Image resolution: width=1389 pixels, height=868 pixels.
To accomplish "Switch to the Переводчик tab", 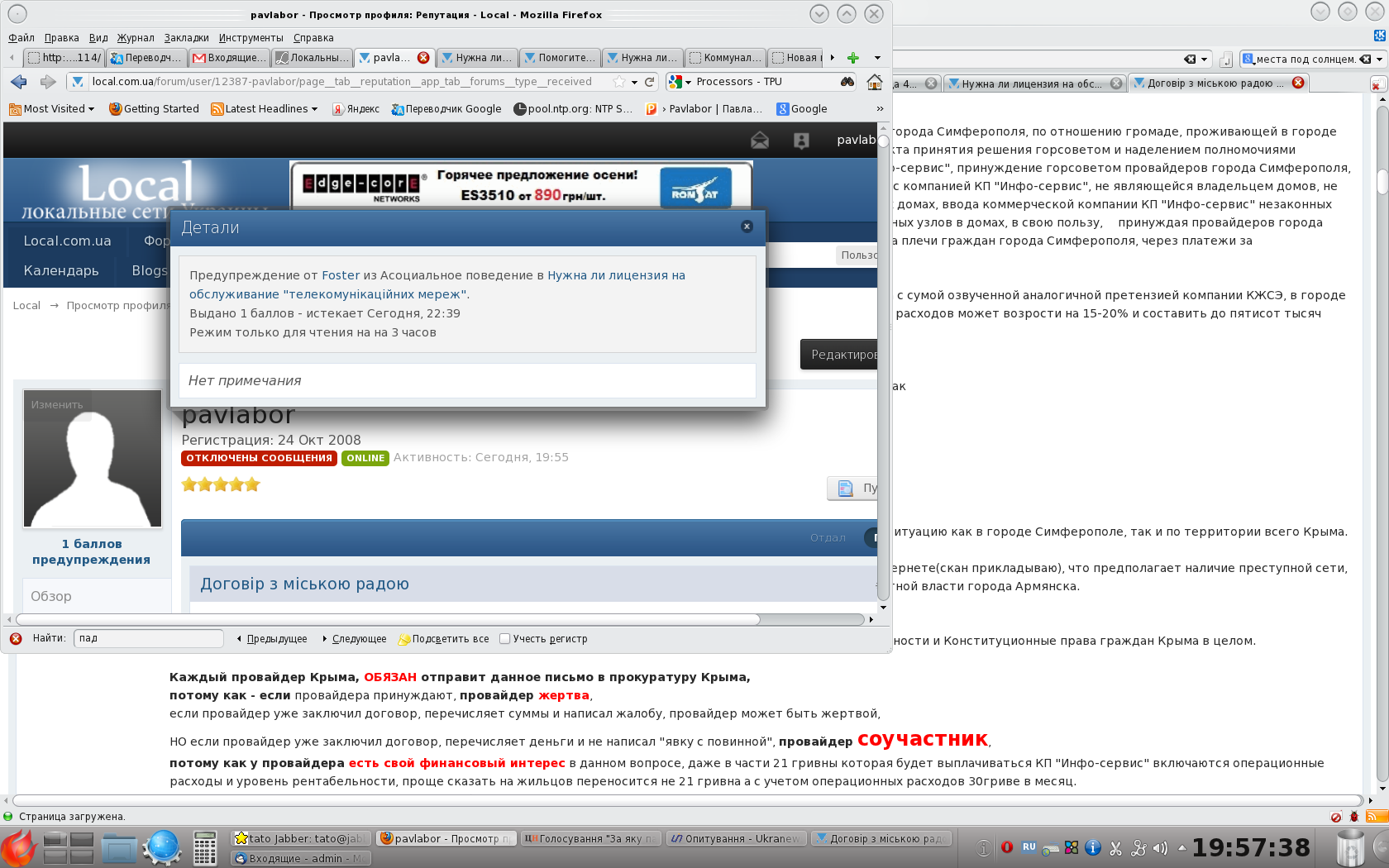I will click(x=147, y=58).
